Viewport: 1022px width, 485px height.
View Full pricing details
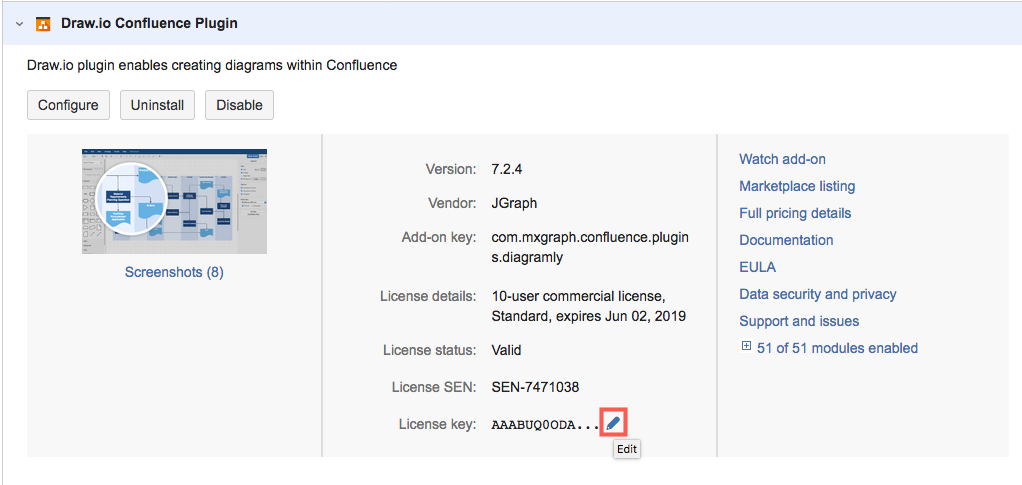point(795,213)
